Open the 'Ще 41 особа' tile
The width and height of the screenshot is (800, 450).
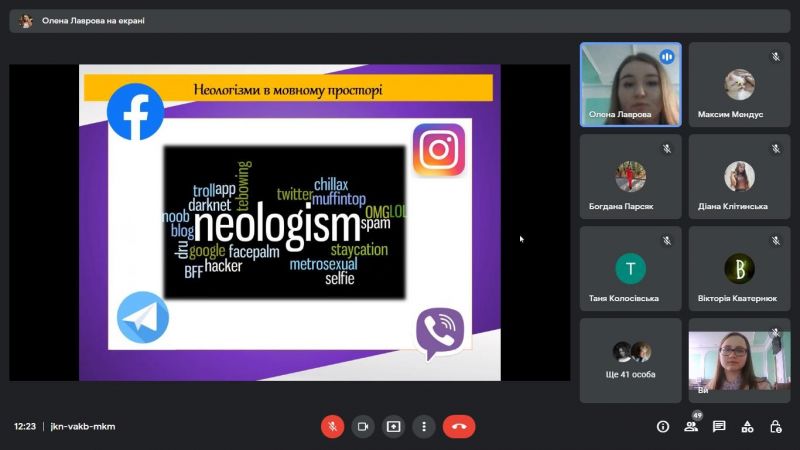coord(631,361)
